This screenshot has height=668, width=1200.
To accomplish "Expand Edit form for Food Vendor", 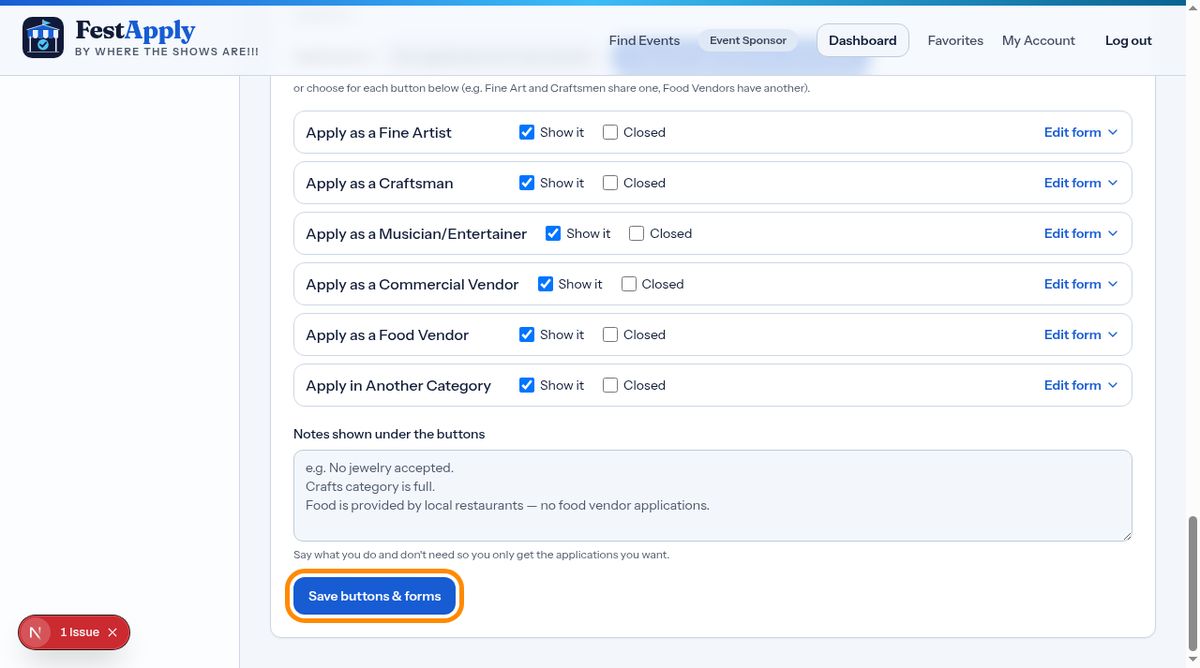I will [1080, 335].
